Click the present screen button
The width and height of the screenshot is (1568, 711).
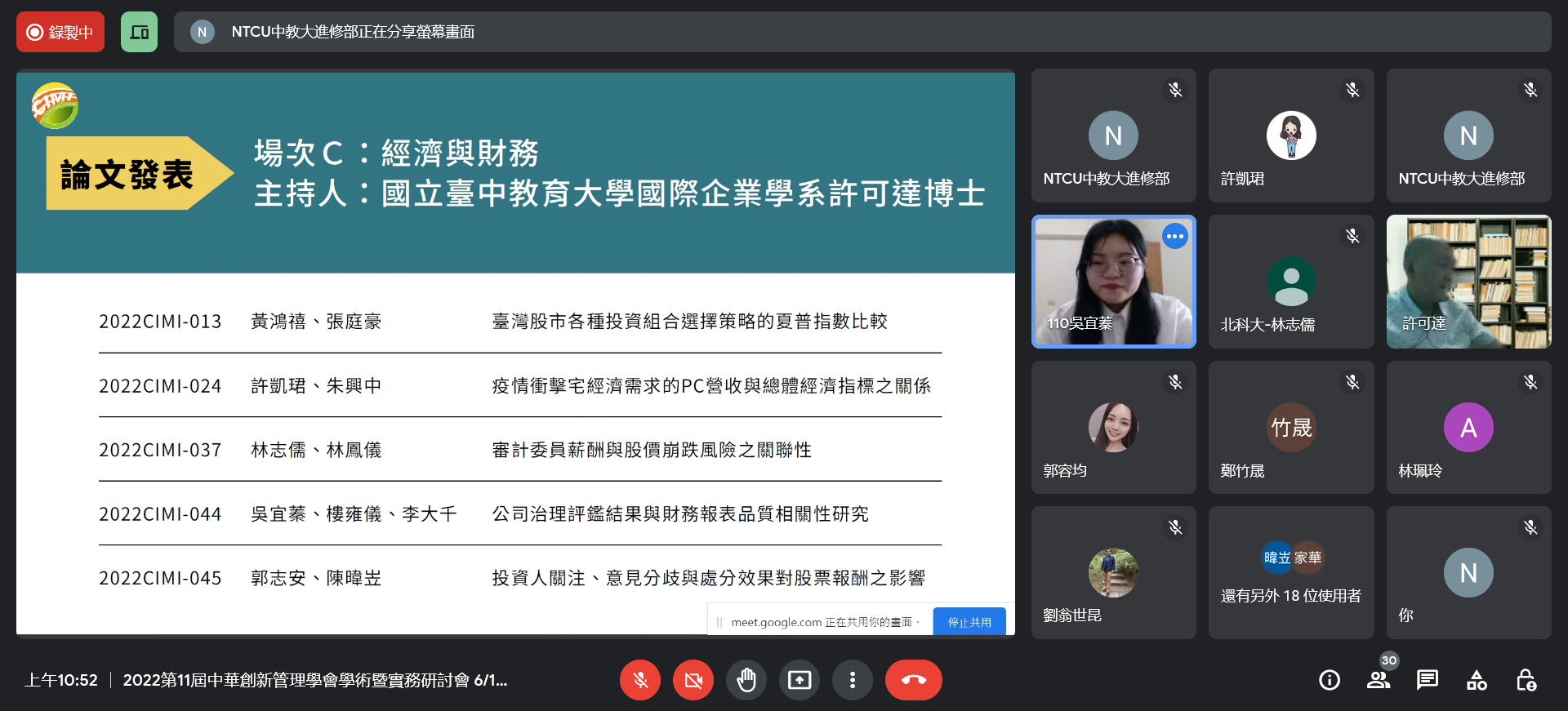coord(799,680)
